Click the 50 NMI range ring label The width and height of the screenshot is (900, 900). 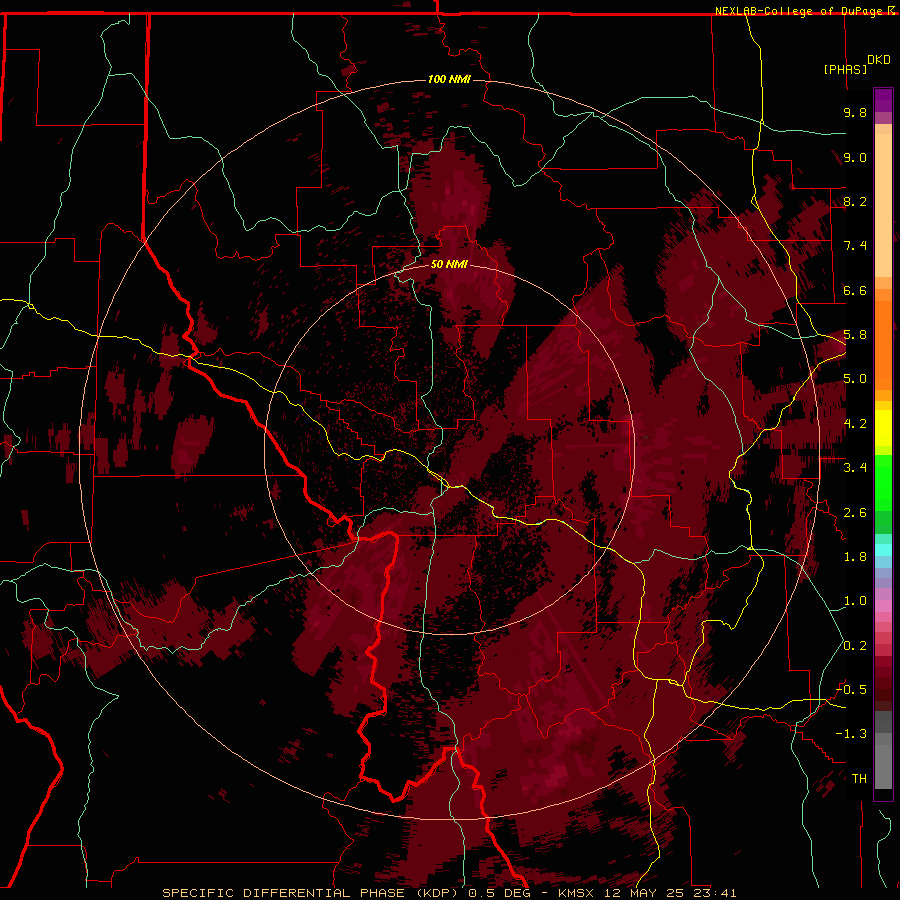point(449,264)
